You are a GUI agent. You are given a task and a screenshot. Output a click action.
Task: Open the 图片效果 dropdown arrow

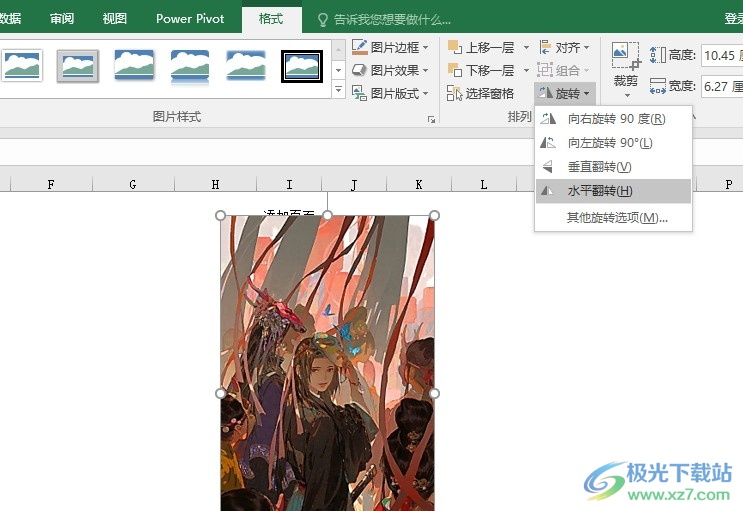[x=426, y=70]
